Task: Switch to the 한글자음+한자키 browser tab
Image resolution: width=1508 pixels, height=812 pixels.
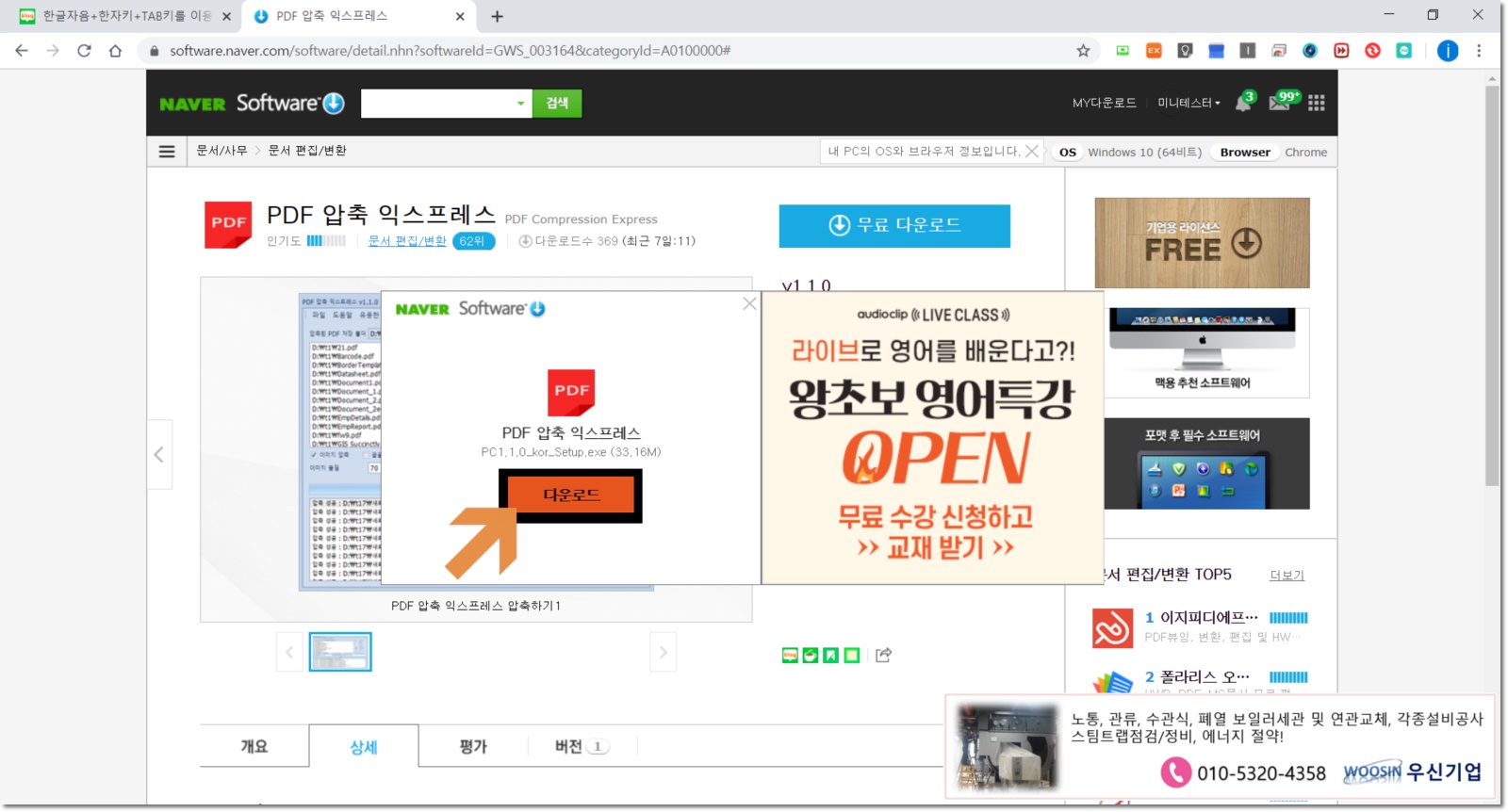Action: point(124,16)
